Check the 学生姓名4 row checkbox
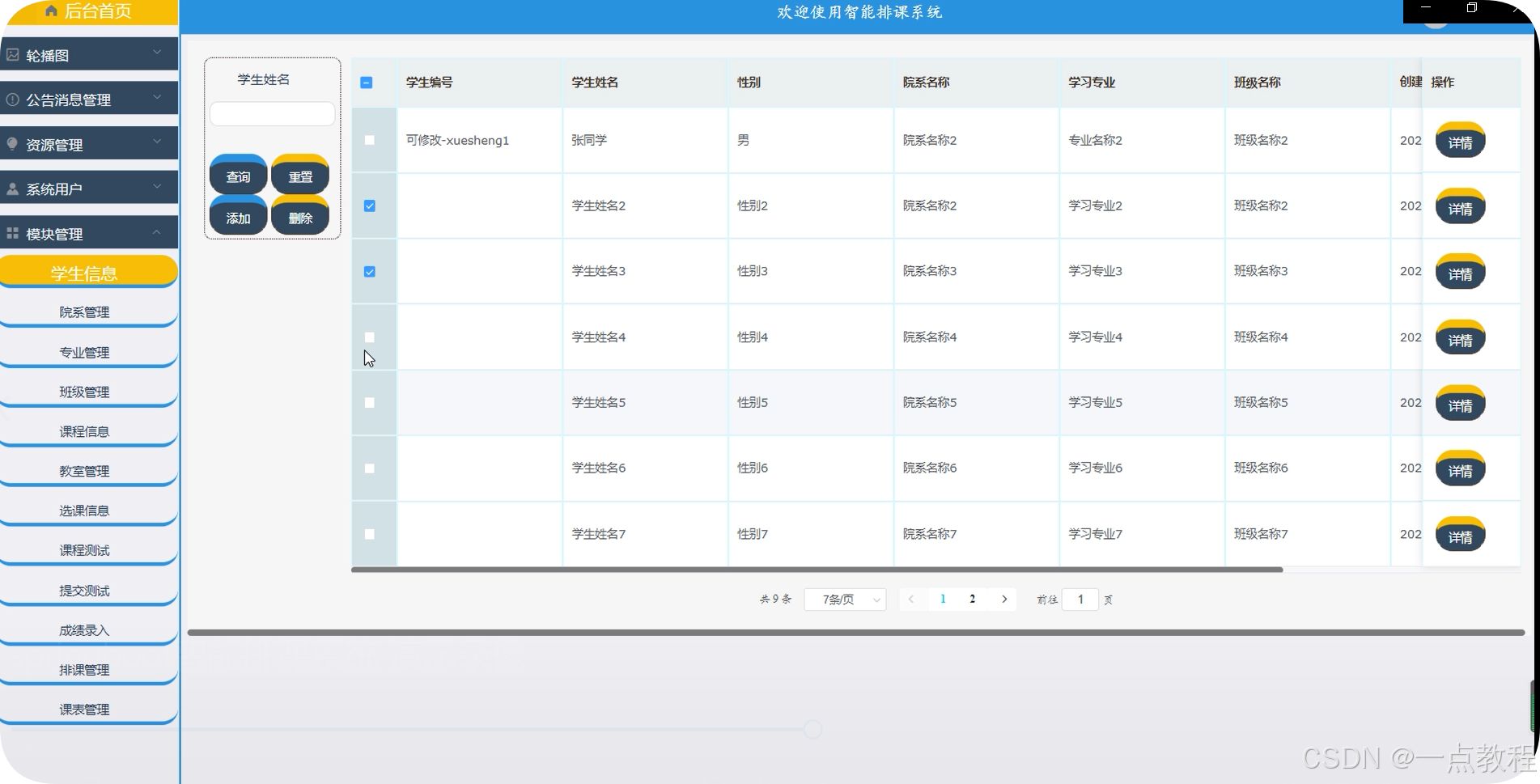 (x=370, y=337)
